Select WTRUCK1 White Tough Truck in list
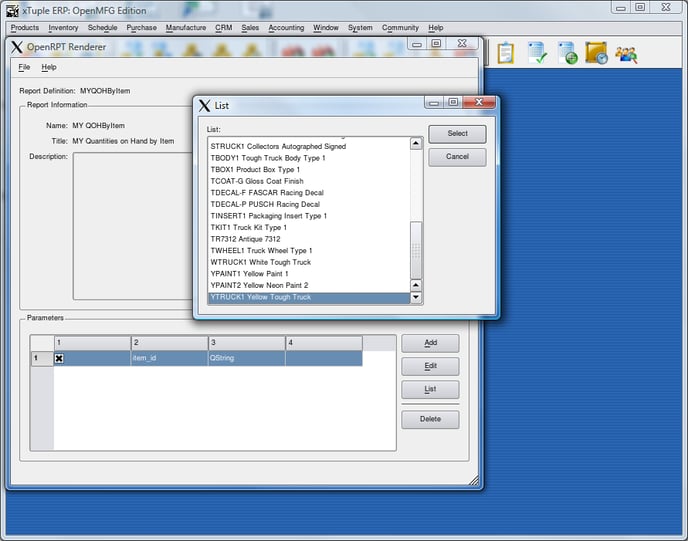 pyautogui.click(x=261, y=262)
